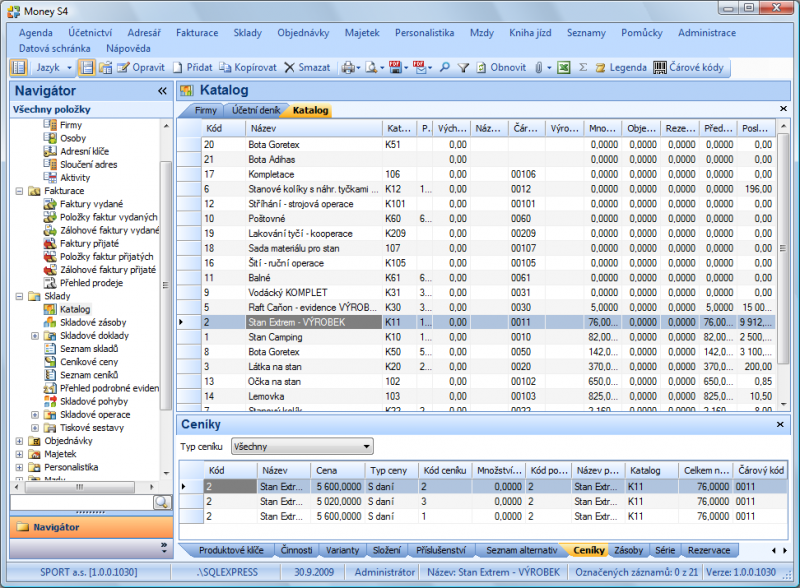Expand the Objednávky tree node
This screenshot has width=800, height=588.
click(x=19, y=441)
